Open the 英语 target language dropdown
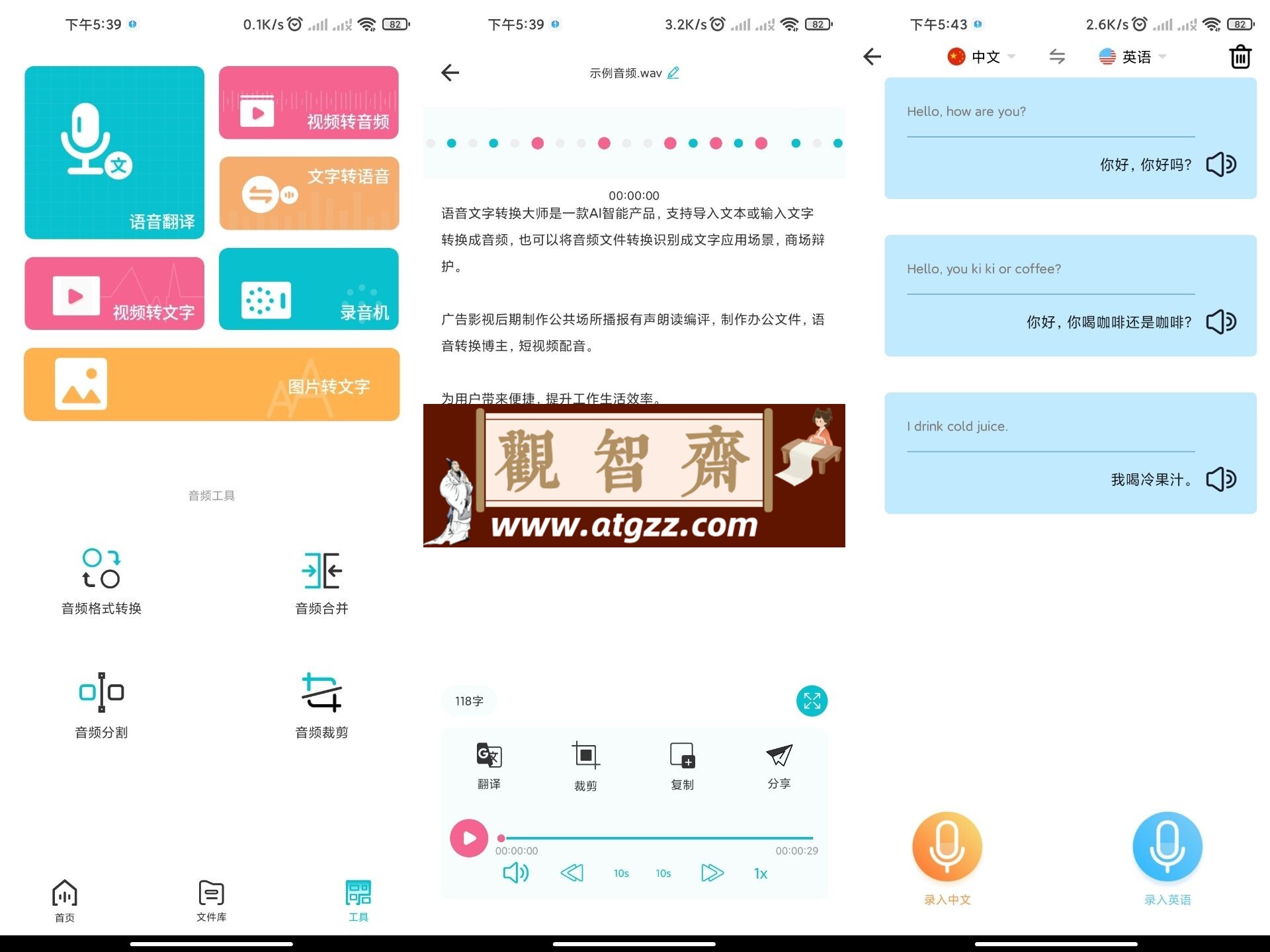 coord(1132,57)
